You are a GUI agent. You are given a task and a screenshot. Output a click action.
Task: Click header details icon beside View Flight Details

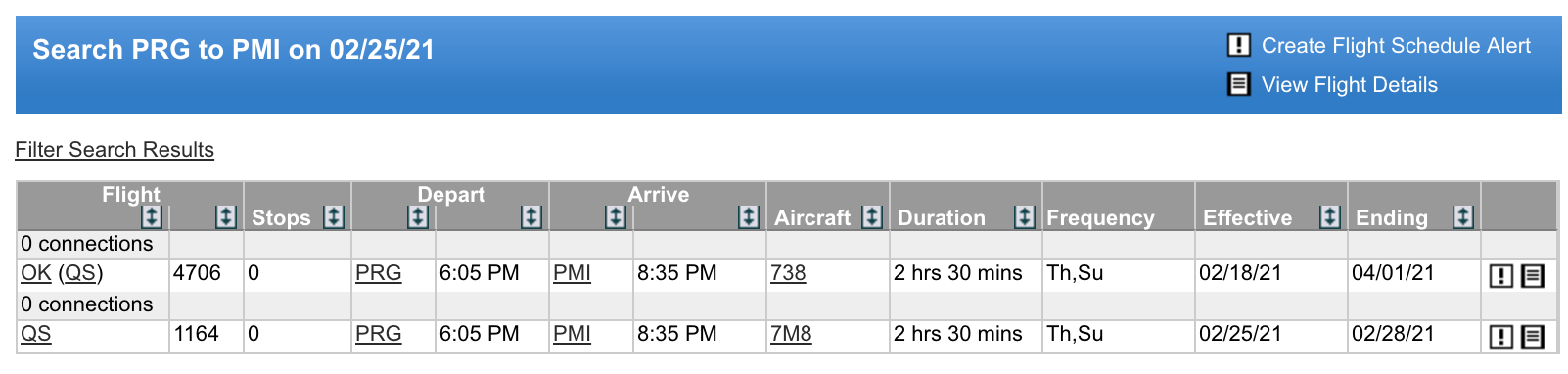coord(1239,84)
